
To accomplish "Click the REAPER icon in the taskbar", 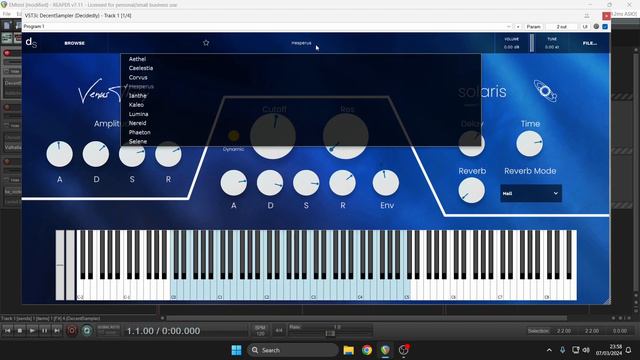I will tap(385, 350).
